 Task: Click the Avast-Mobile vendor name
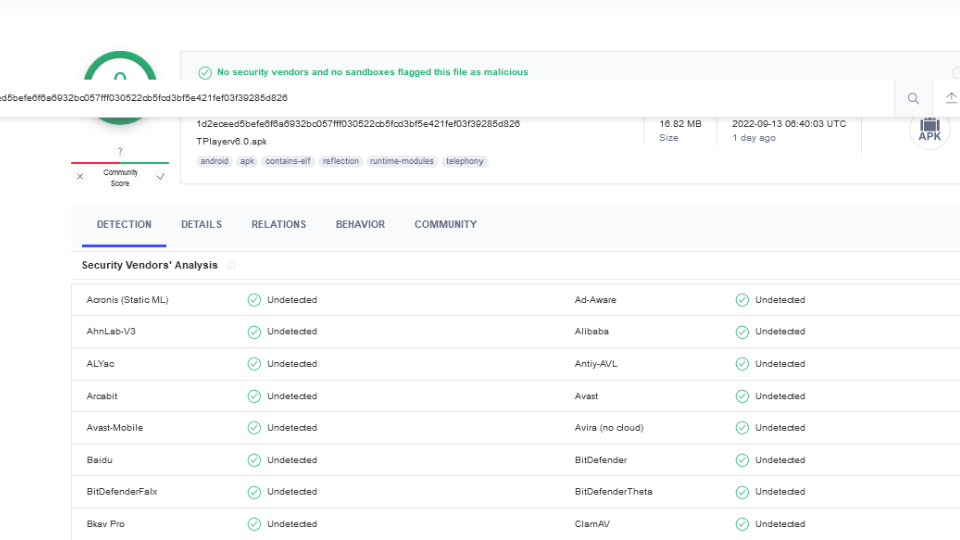pyautogui.click(x=114, y=428)
